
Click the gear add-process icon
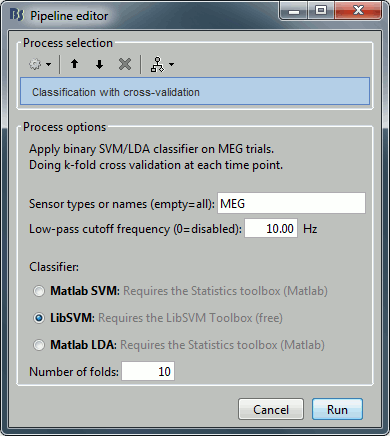coord(35,64)
